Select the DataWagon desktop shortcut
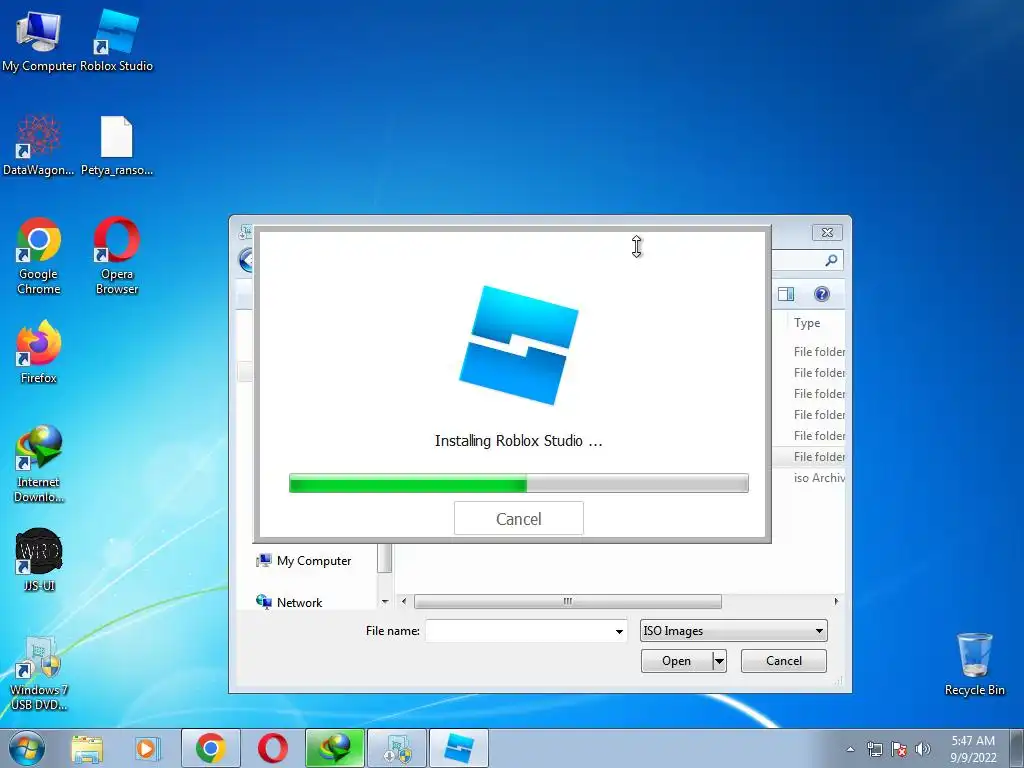 click(x=39, y=145)
